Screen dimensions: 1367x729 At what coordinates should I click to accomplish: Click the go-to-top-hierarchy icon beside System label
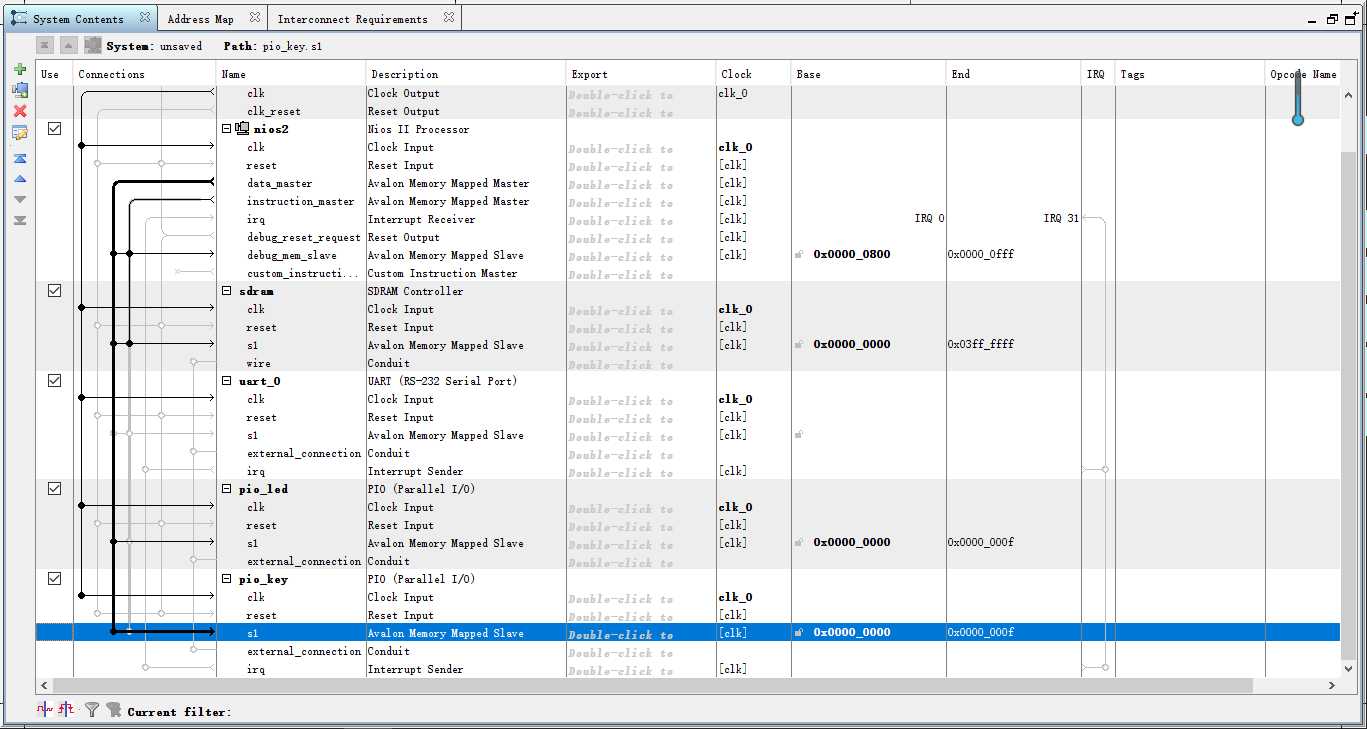(x=45, y=45)
